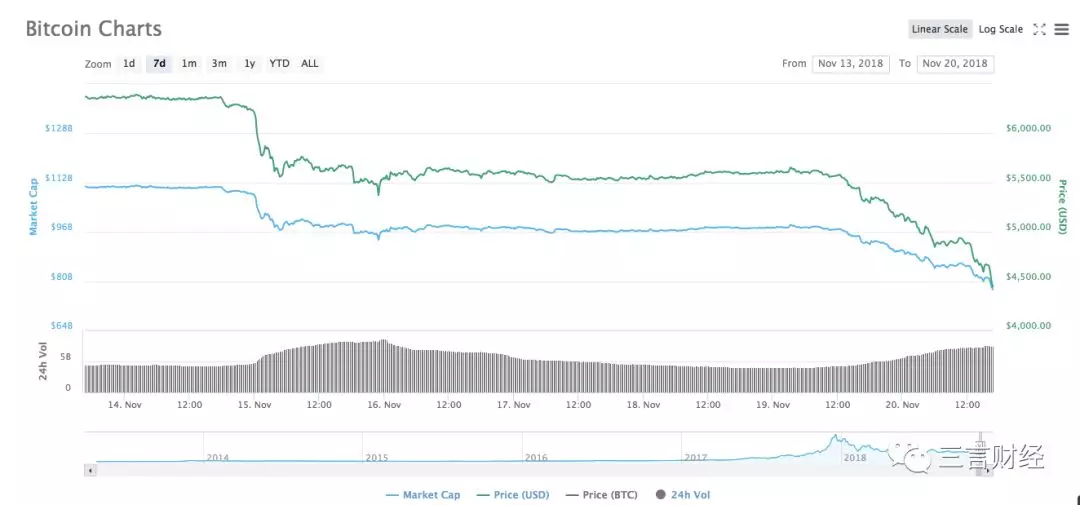Viewport: 1080px width, 505px height.
Task: Click the 17. Nov x-axis label
Action: [515, 404]
